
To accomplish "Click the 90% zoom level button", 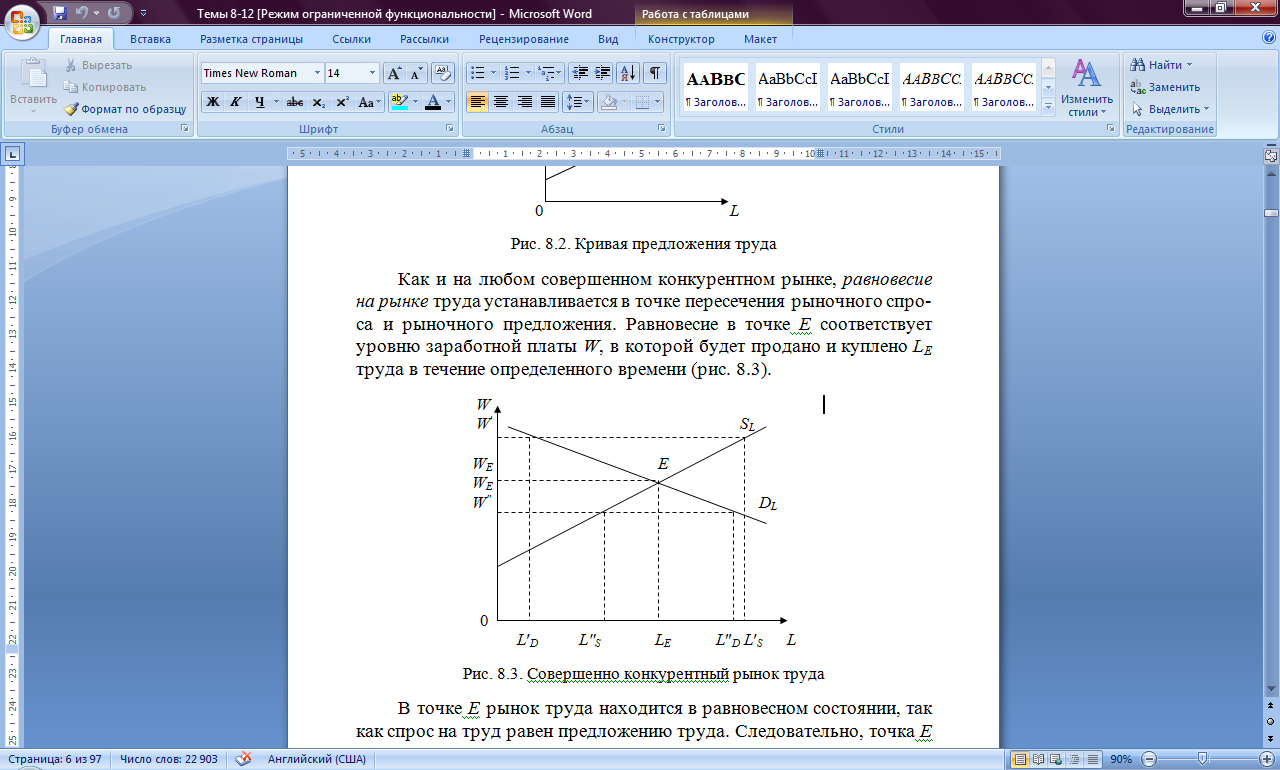I will (x=1120, y=759).
